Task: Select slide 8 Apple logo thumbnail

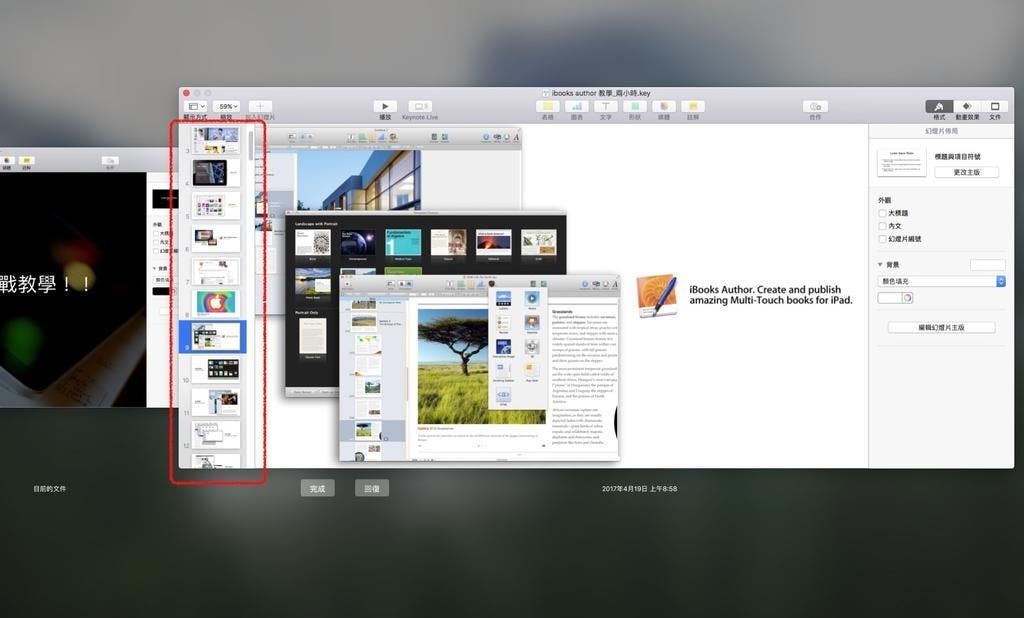Action: (x=216, y=304)
